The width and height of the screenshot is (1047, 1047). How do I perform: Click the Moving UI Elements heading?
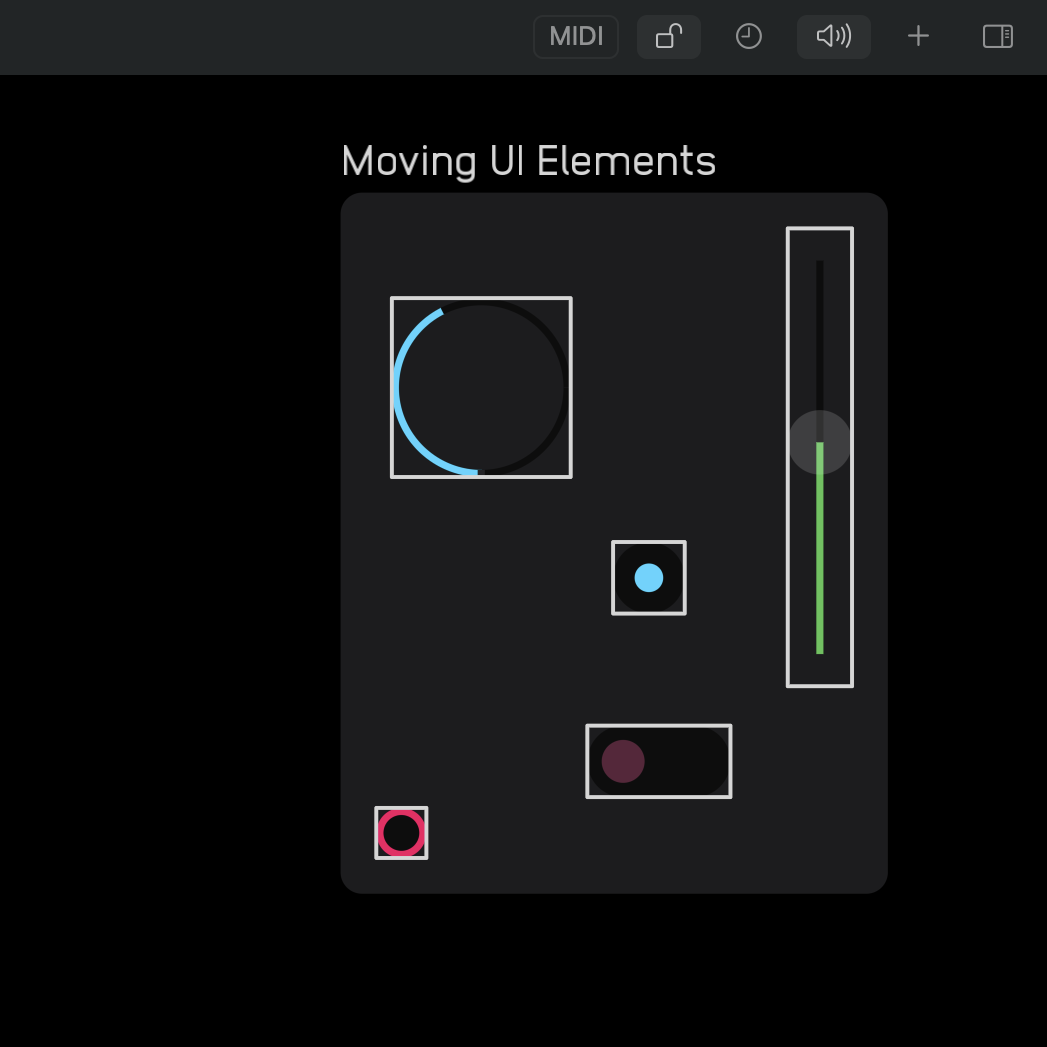click(x=528, y=160)
